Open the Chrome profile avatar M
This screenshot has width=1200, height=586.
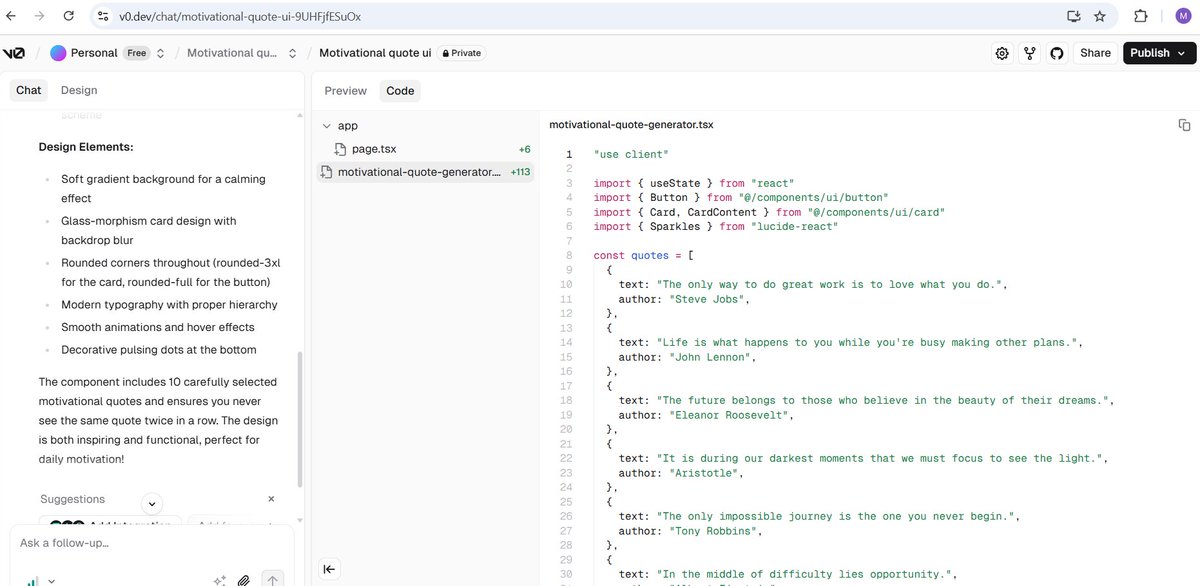coord(1182,16)
